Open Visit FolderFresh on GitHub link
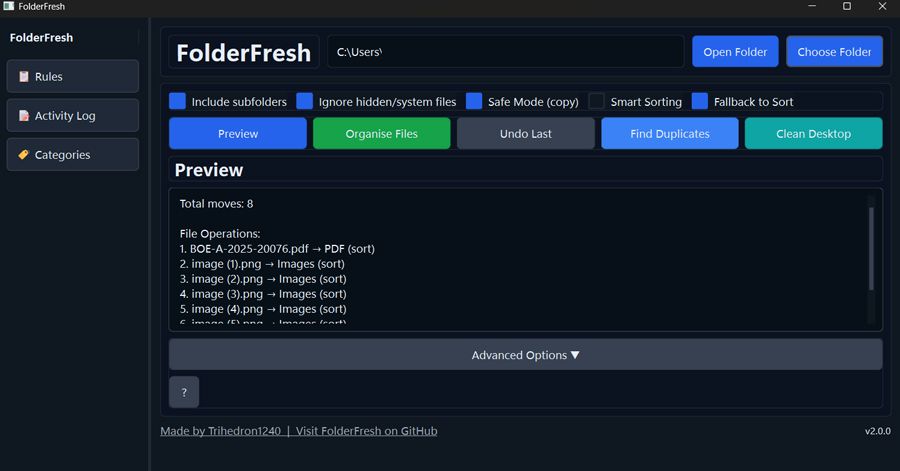This screenshot has height=471, width=900. [366, 431]
